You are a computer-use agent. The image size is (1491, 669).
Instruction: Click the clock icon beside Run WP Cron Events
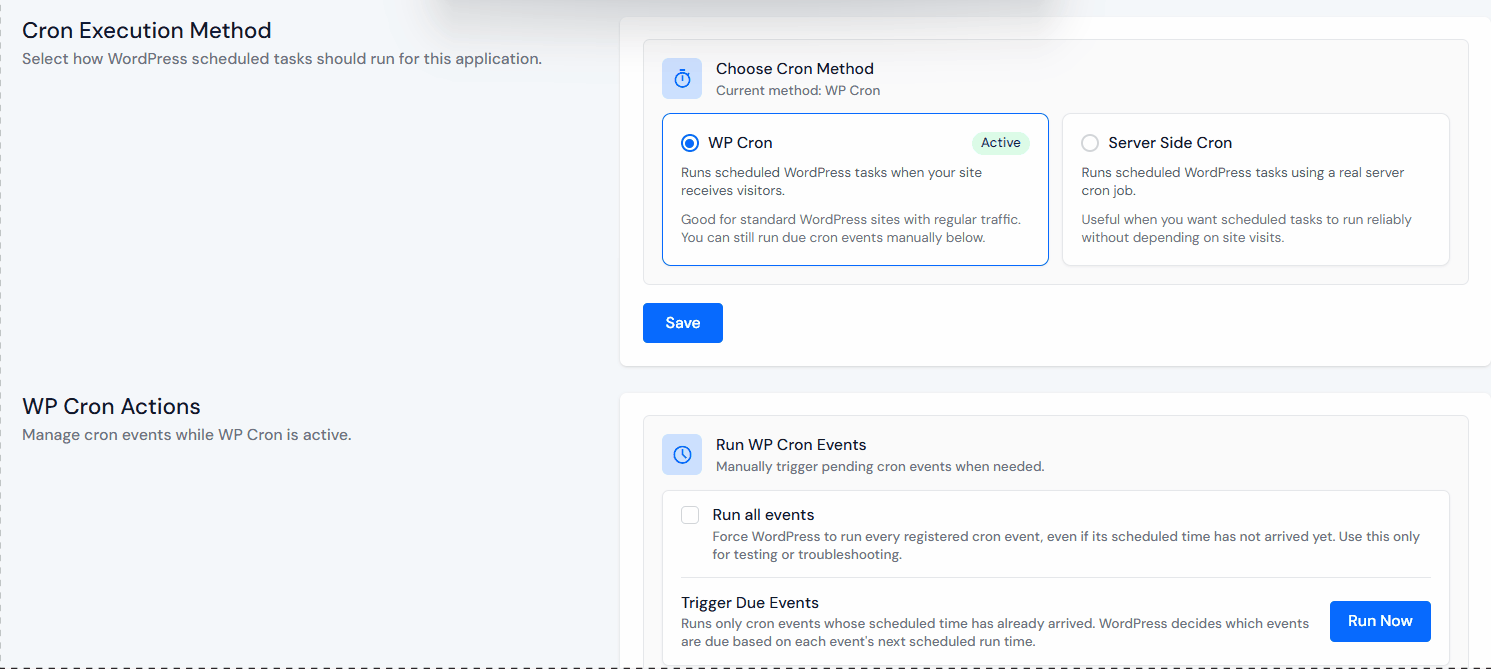pos(682,454)
